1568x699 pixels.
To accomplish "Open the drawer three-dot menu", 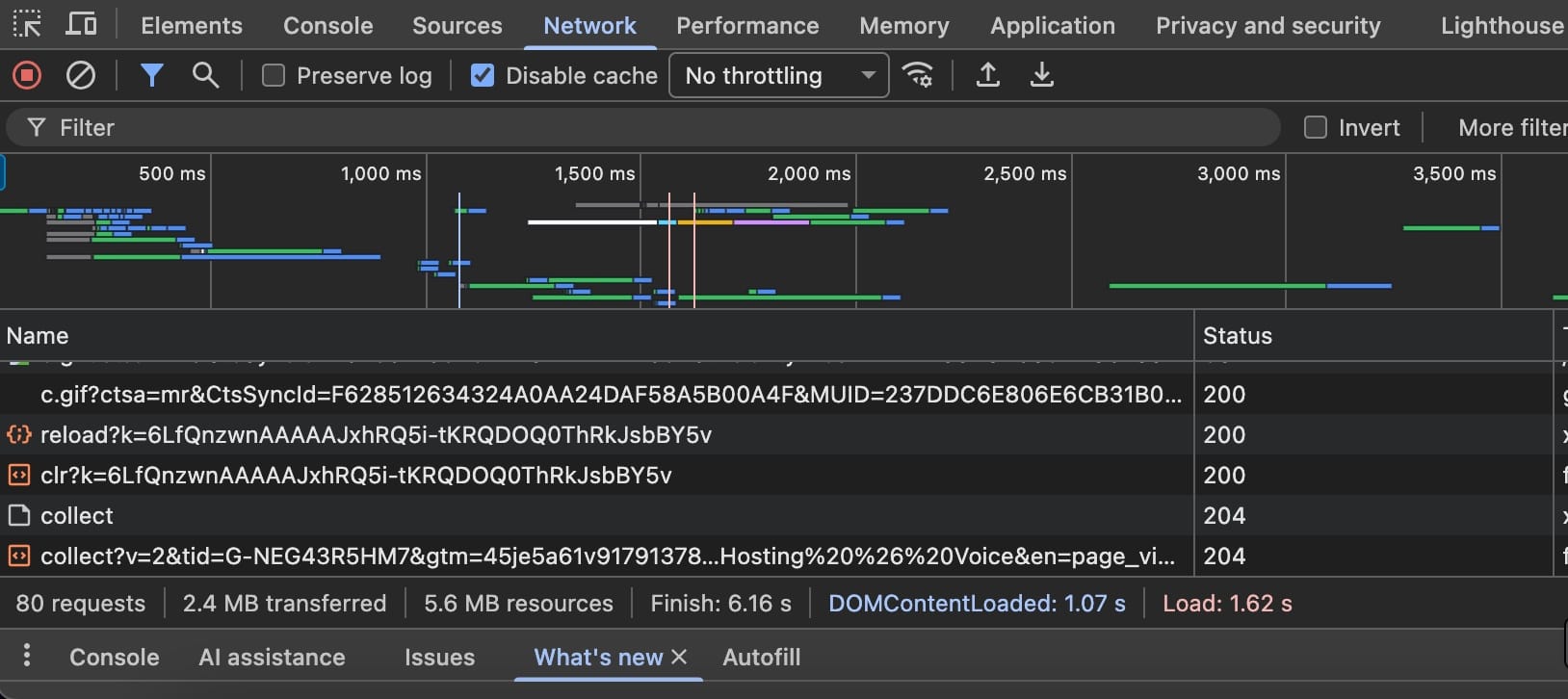I will pos(27,656).
